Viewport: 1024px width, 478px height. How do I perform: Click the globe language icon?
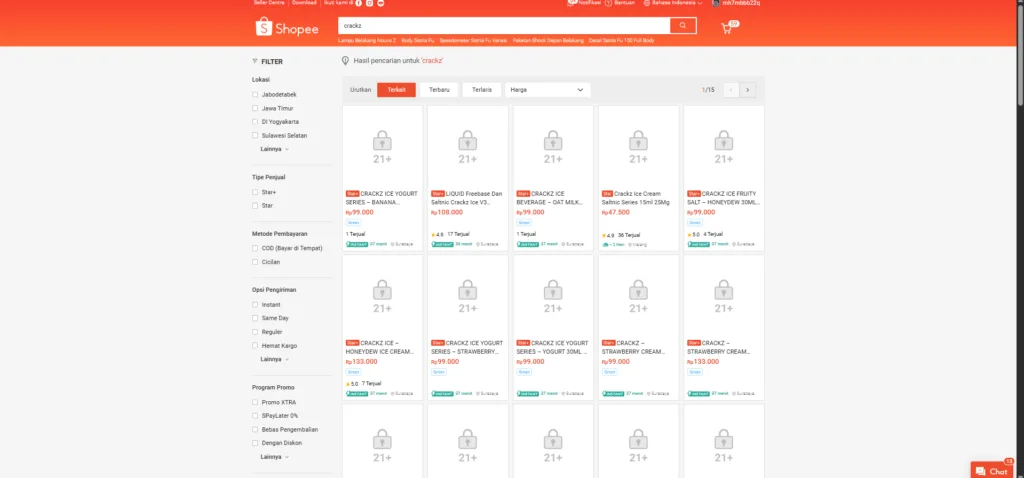647,3
